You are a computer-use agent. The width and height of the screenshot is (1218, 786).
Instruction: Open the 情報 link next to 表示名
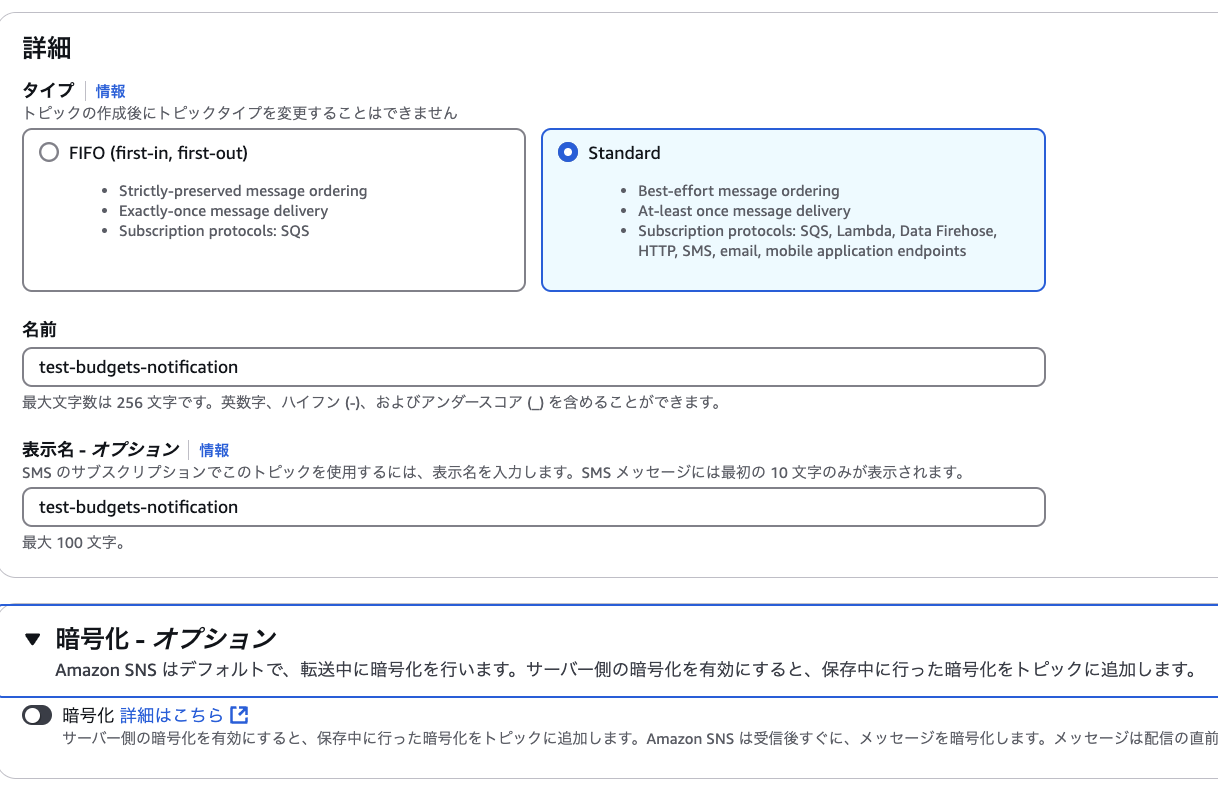click(215, 450)
